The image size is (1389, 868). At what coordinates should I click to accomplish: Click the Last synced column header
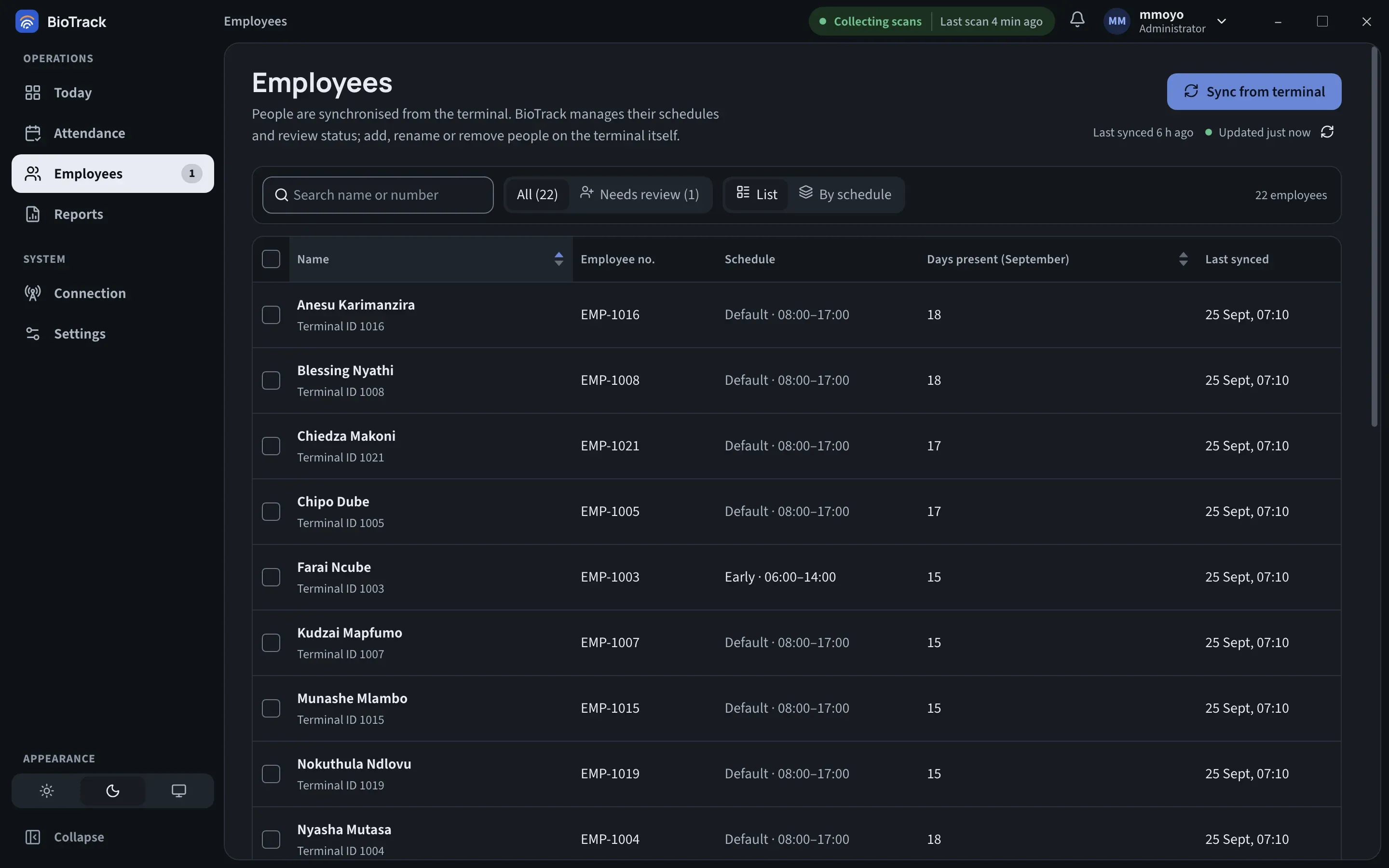(1237, 259)
